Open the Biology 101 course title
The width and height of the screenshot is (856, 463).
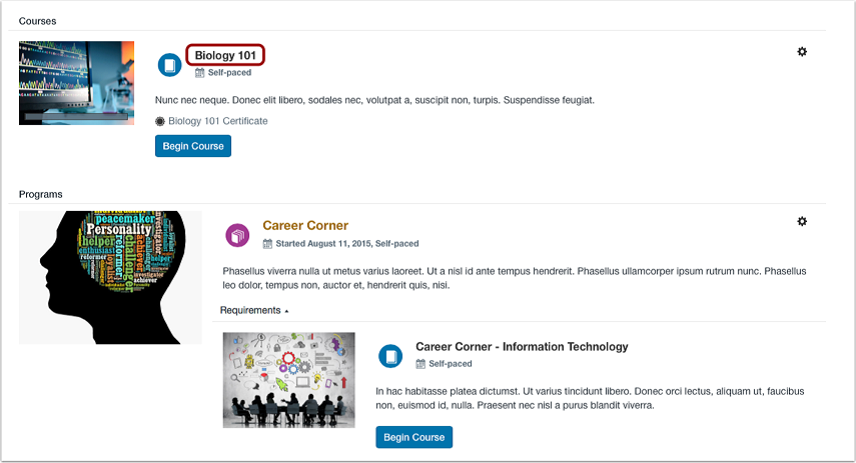[x=225, y=55]
